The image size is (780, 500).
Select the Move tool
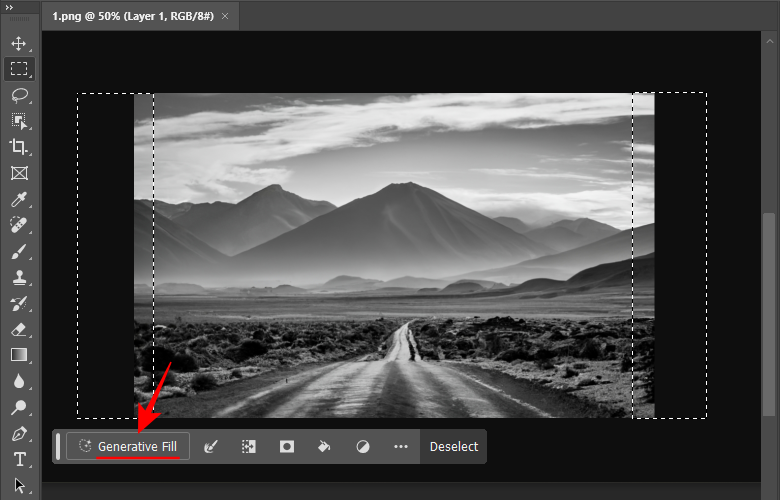(x=19, y=43)
